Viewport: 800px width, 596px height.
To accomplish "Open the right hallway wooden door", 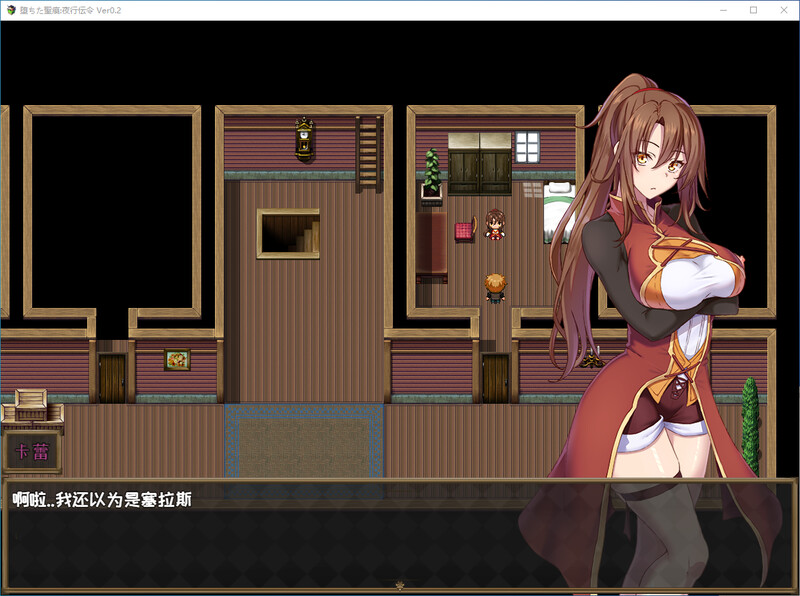I will [x=495, y=378].
